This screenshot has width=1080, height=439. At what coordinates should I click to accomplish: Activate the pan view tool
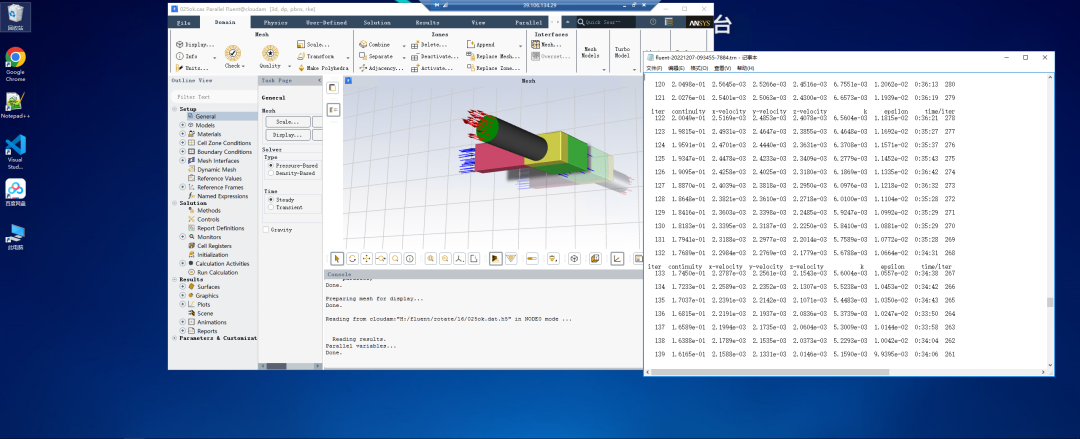(x=366, y=258)
